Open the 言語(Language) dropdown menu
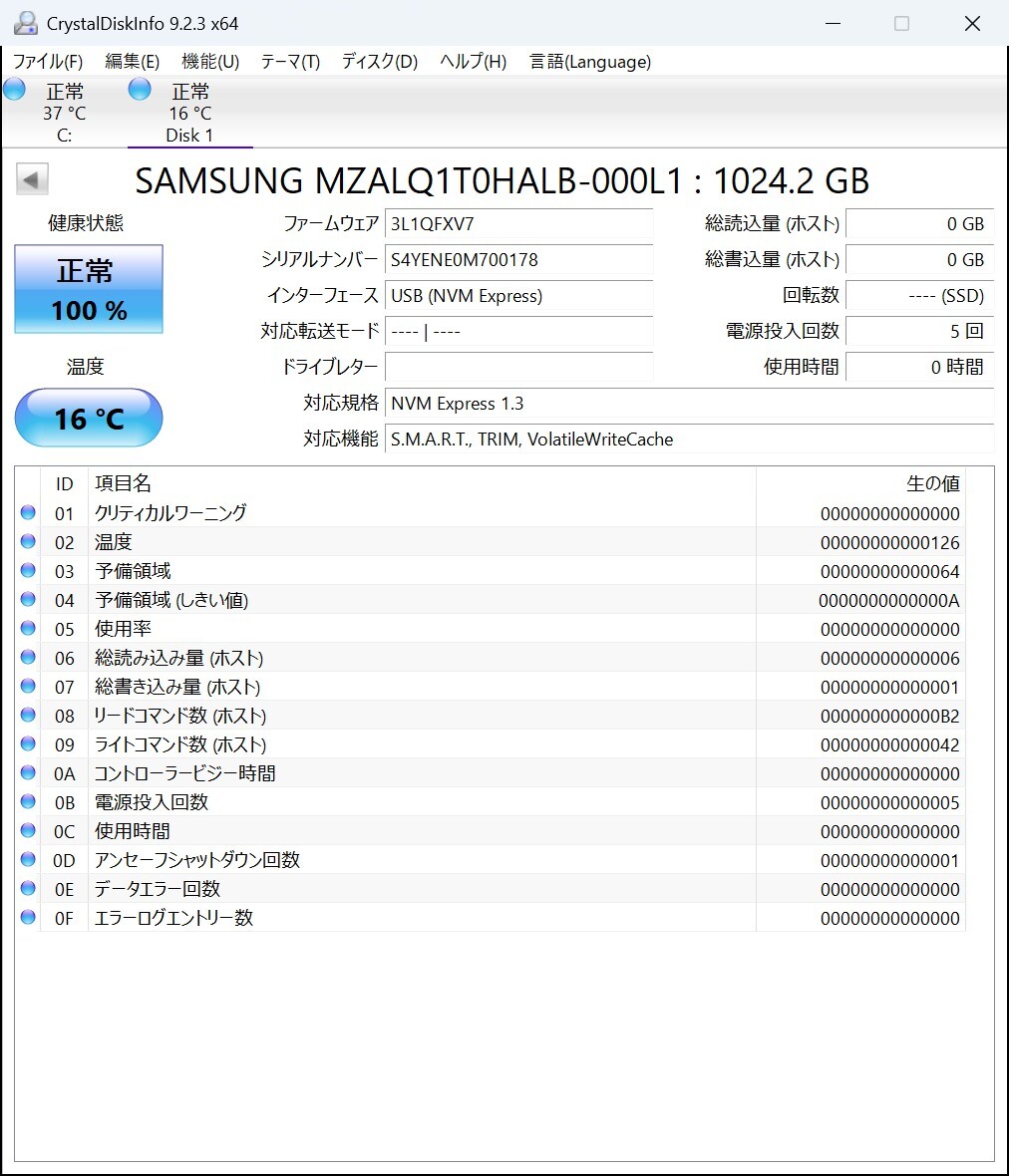 [590, 61]
